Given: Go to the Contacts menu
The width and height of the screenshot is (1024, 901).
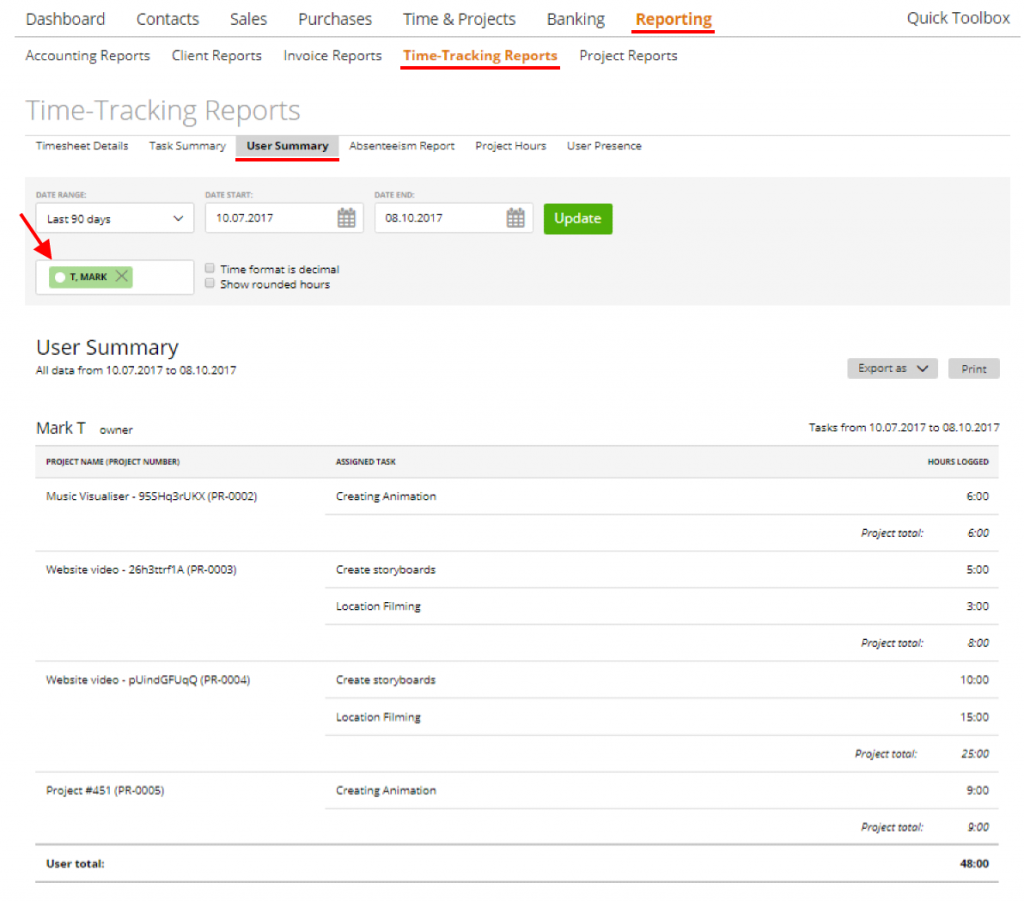Looking at the screenshot, I should click(x=167, y=19).
